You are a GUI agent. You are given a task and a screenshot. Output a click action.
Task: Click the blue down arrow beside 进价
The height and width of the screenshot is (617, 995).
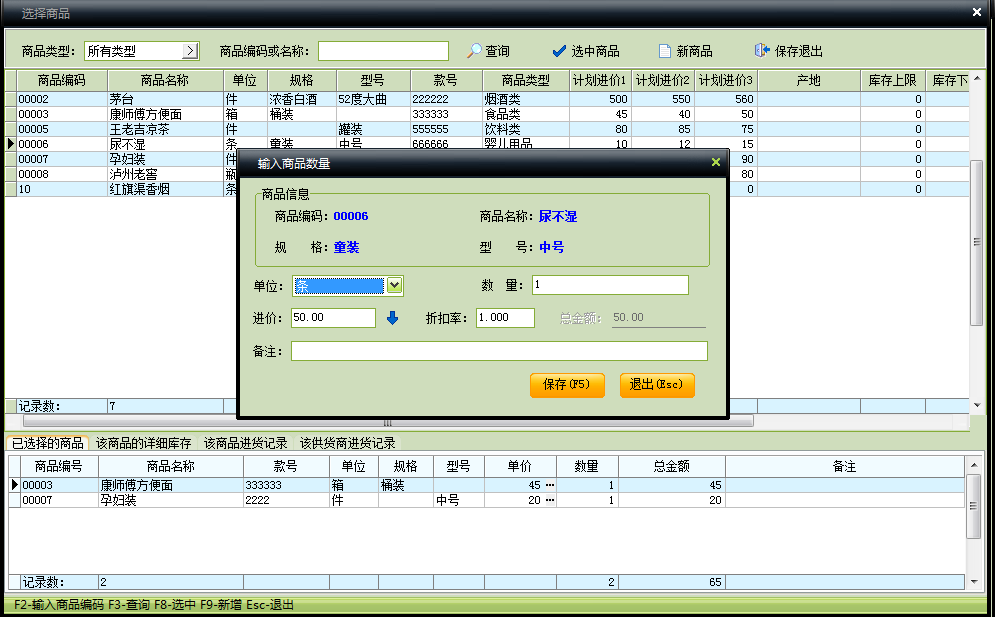(x=392, y=318)
